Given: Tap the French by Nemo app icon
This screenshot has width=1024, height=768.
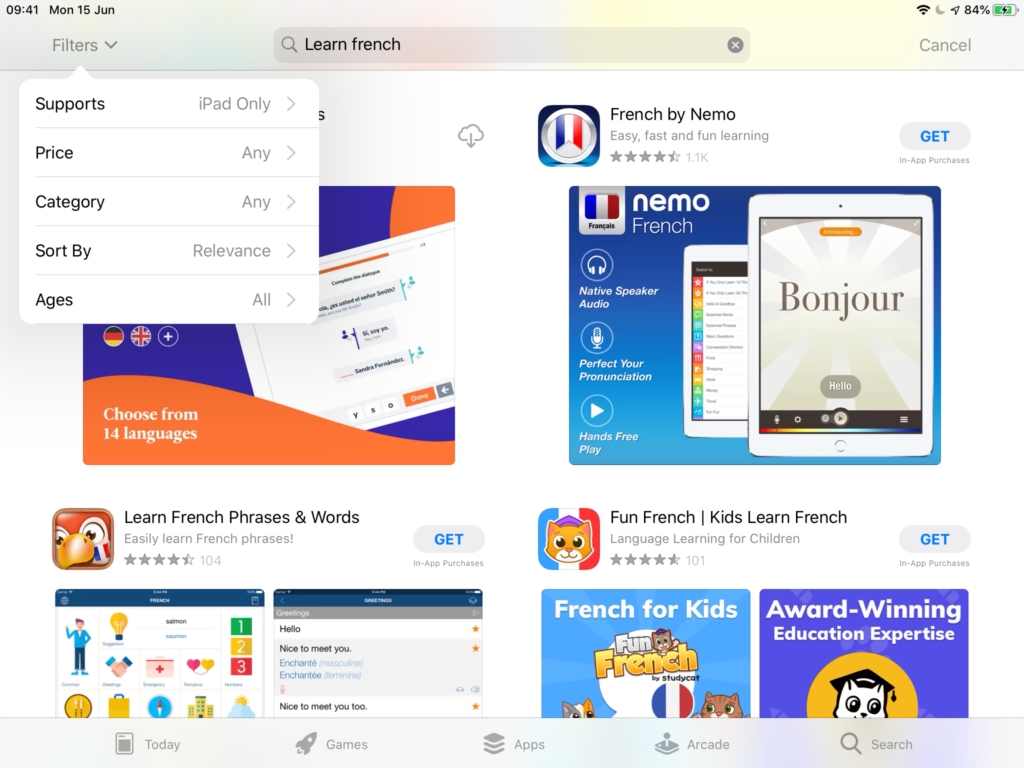Looking at the screenshot, I should [568, 136].
